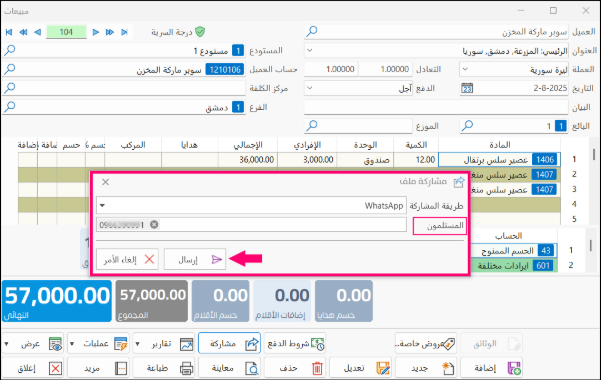This screenshot has height=380, width=601.
Task: Close the share file dialog
Action: coord(105,182)
